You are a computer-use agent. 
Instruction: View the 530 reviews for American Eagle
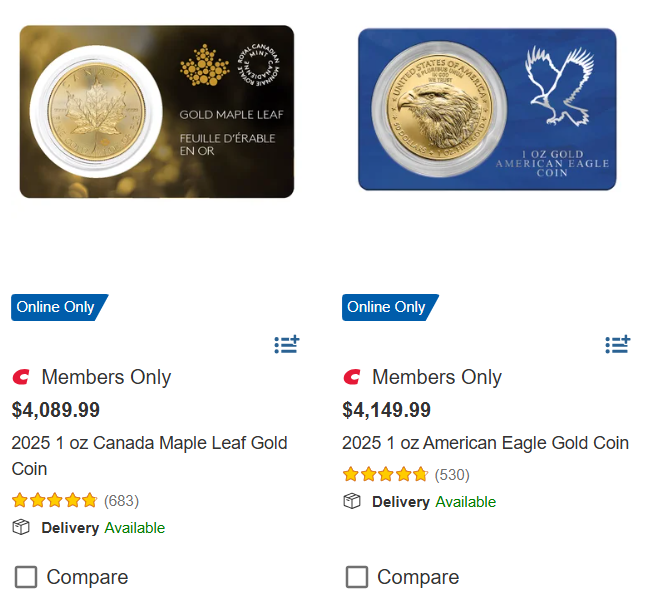452,474
